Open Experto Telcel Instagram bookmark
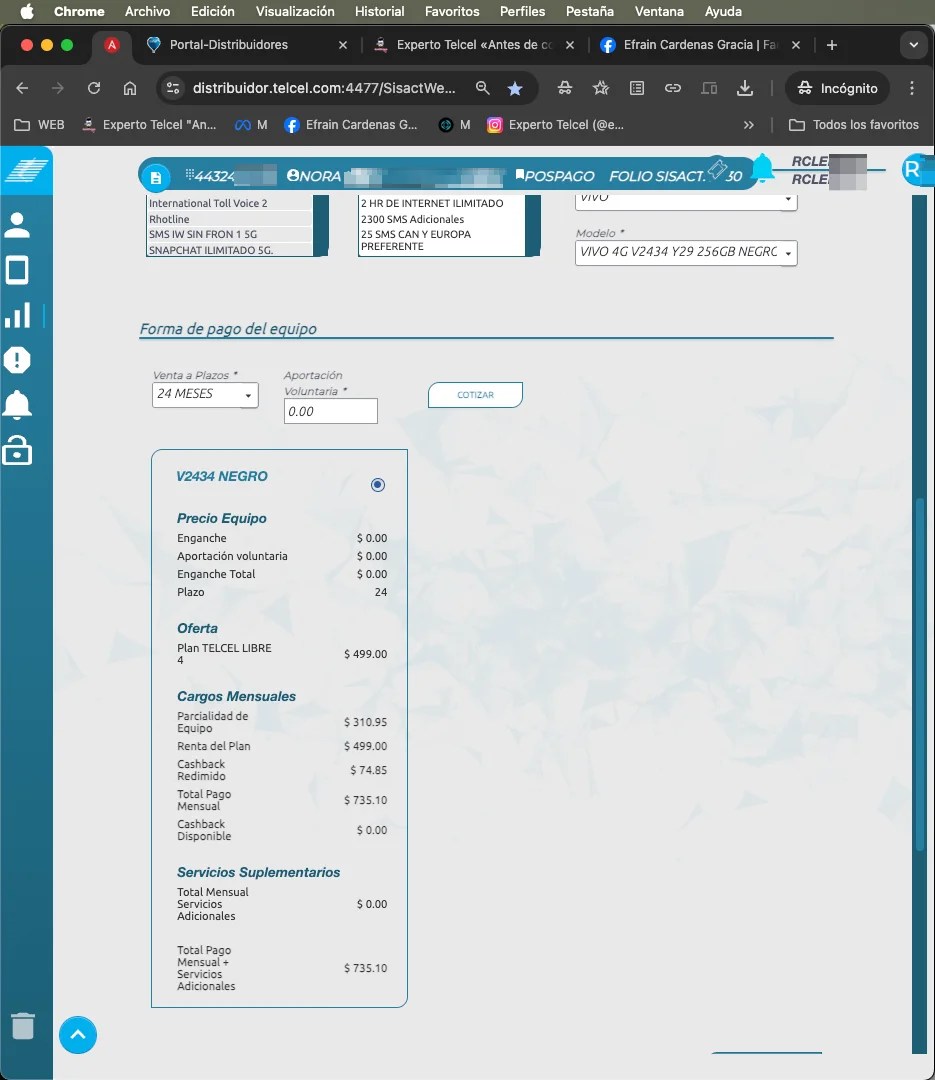 [555, 125]
